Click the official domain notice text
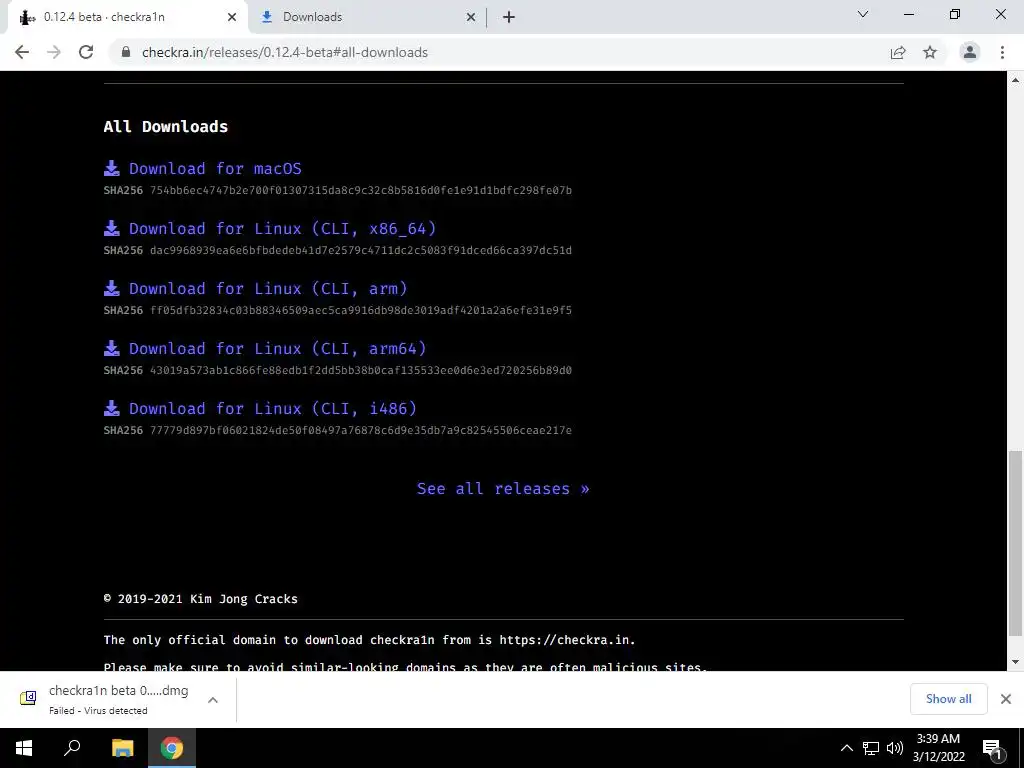The image size is (1024, 768). (x=370, y=640)
